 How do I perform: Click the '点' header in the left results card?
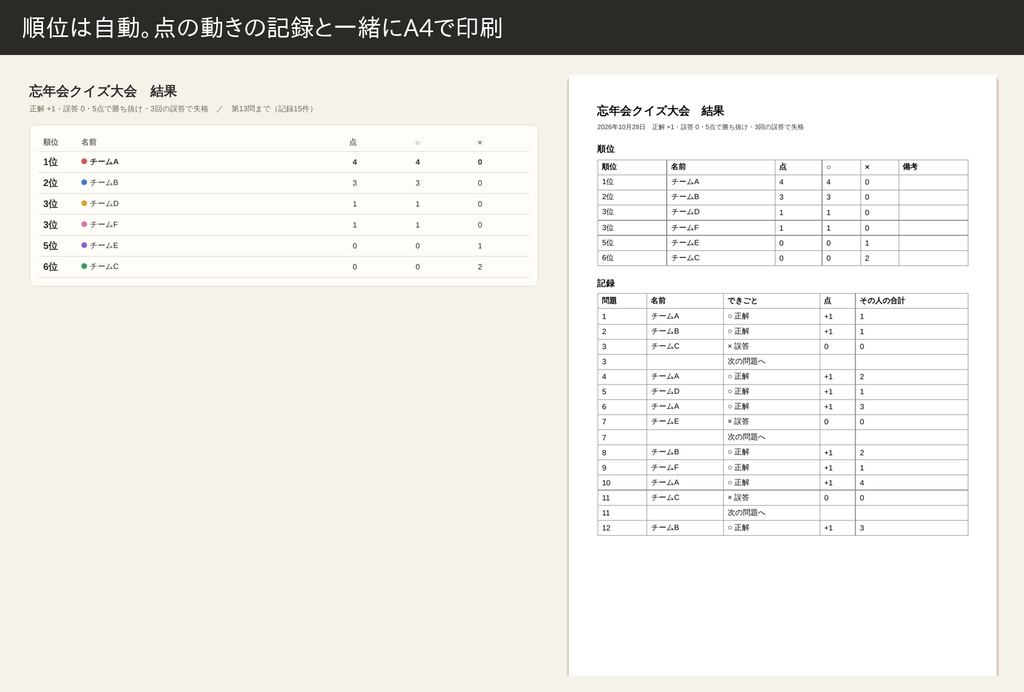pos(353,142)
